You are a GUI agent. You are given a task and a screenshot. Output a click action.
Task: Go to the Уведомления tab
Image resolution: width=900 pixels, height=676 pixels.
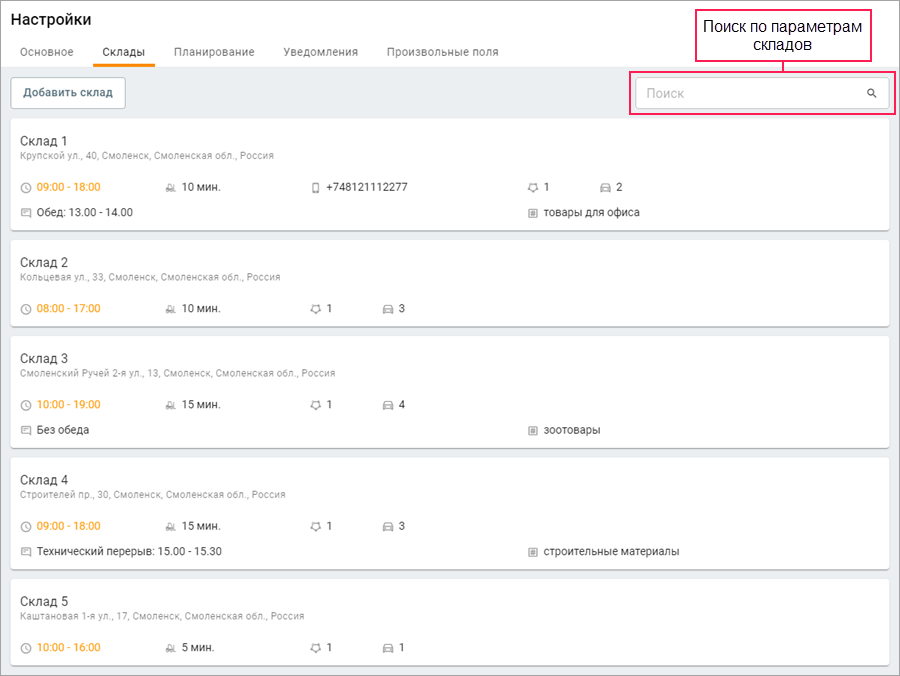[320, 52]
